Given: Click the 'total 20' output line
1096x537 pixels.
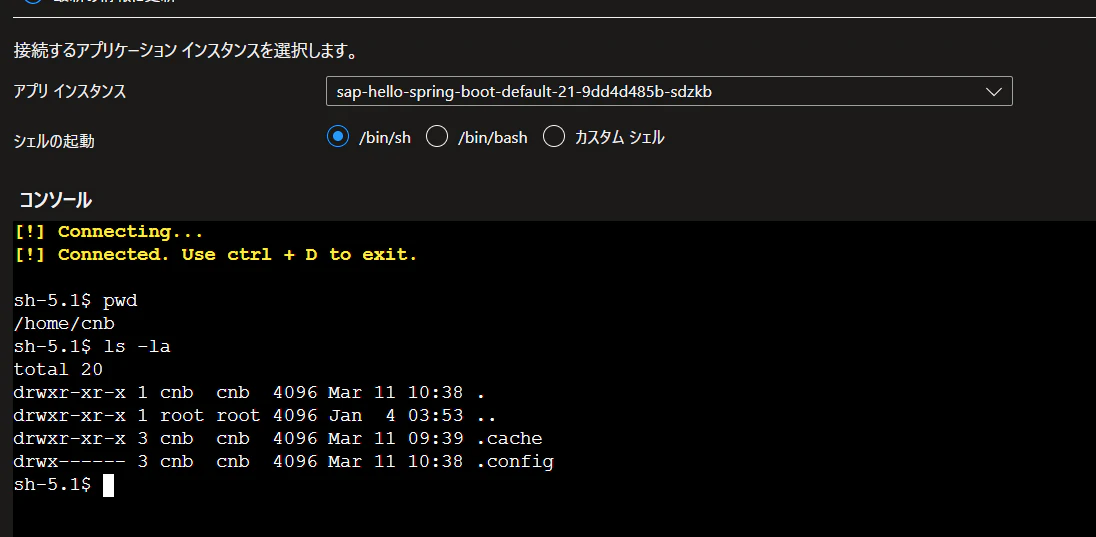Looking at the screenshot, I should (58, 369).
